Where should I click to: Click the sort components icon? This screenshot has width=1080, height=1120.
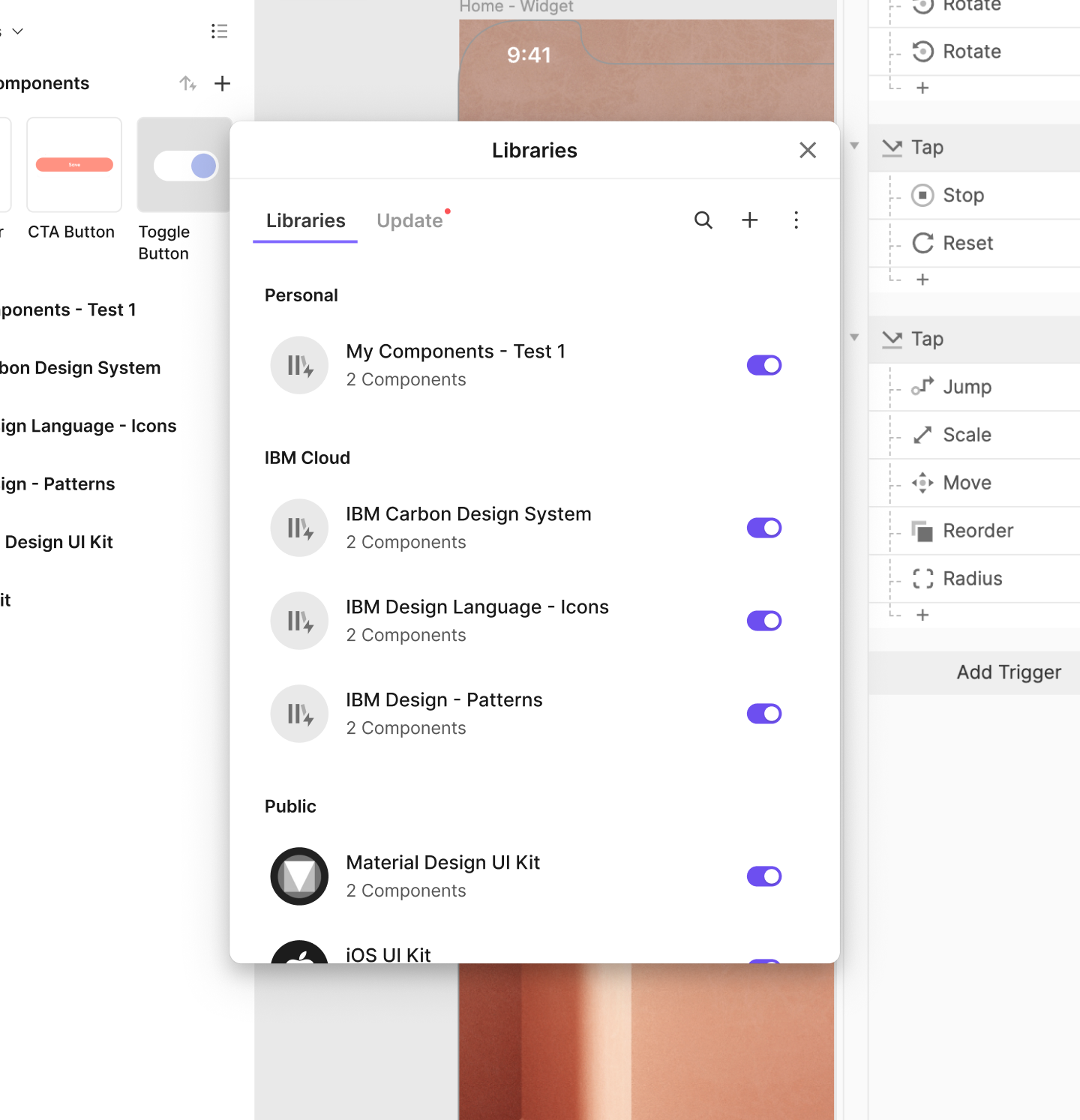tap(187, 83)
